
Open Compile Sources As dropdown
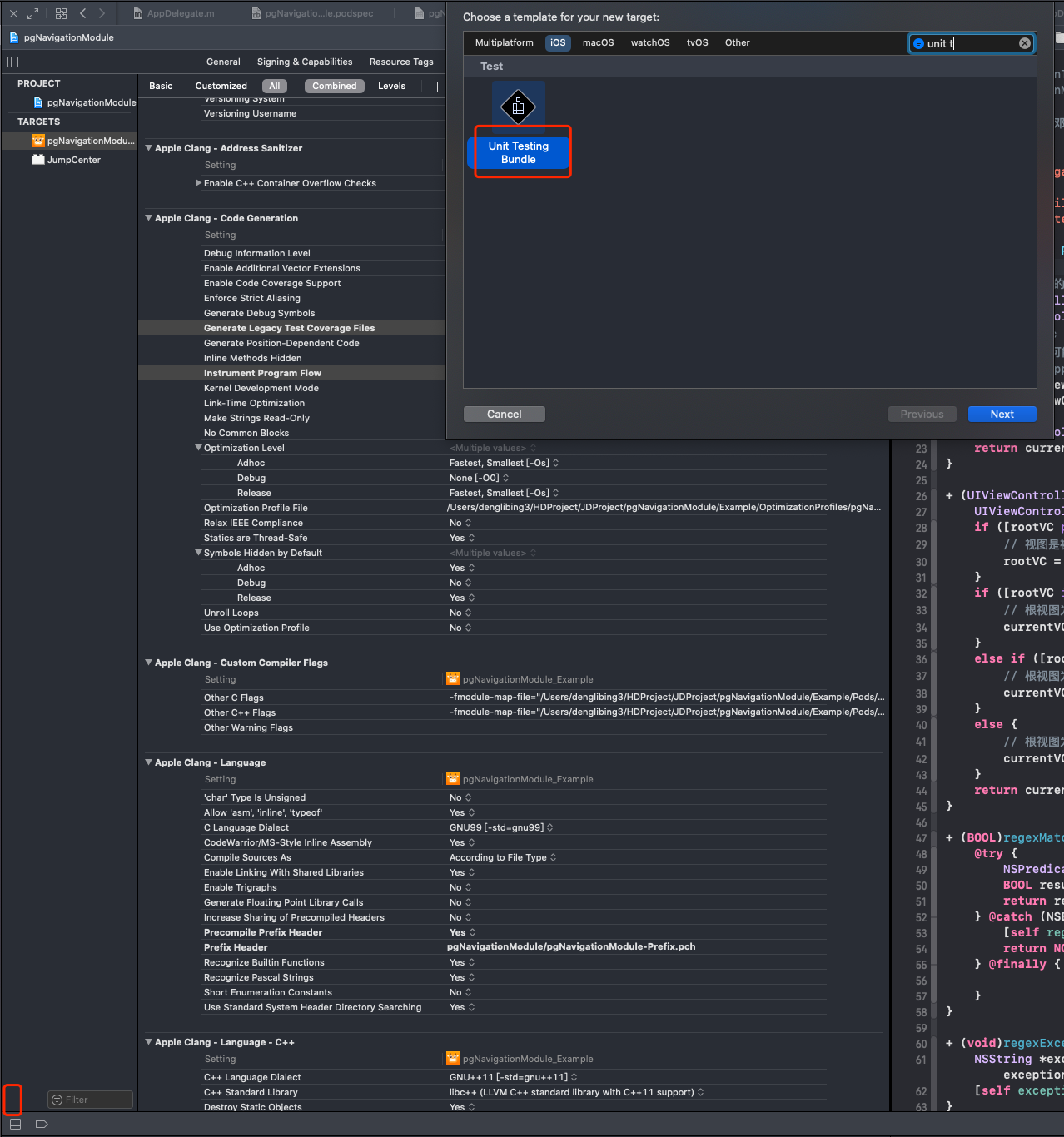point(503,857)
